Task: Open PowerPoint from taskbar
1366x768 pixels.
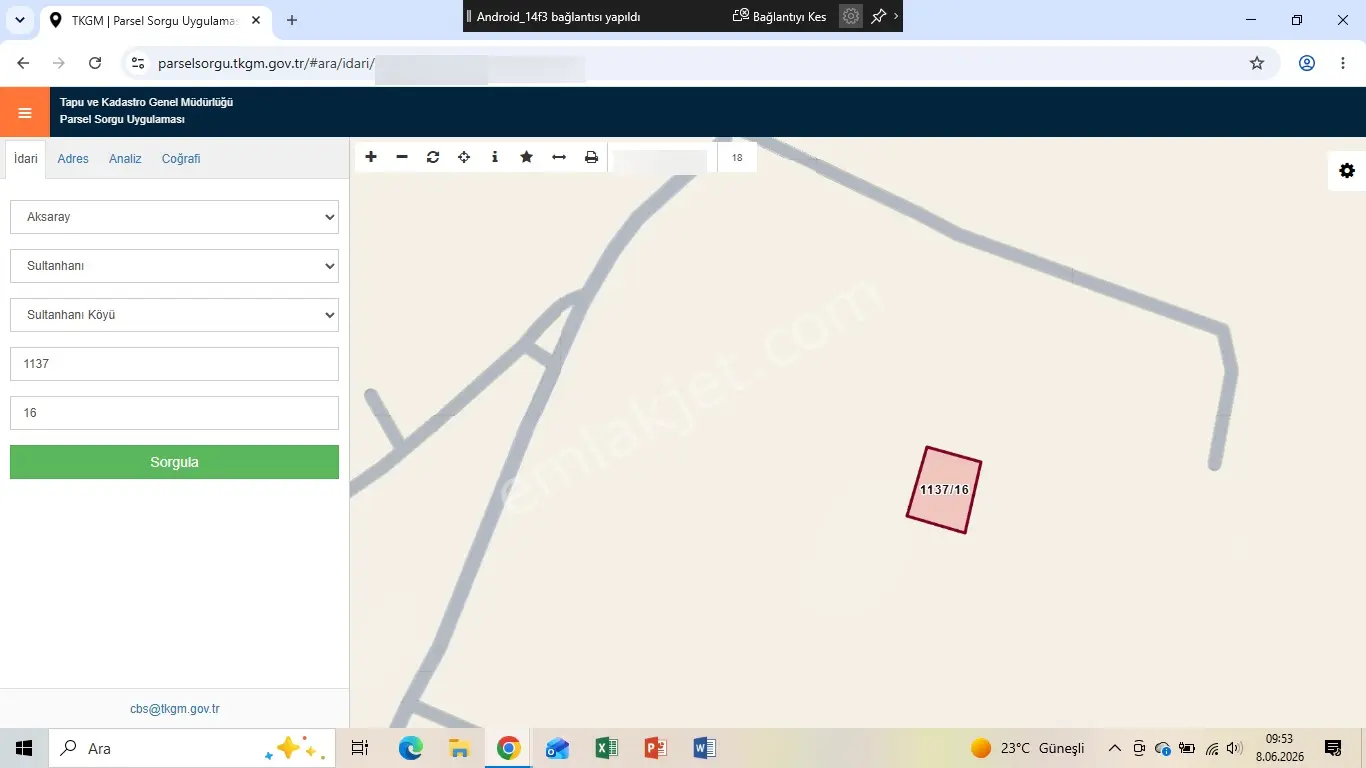Action: click(x=655, y=748)
